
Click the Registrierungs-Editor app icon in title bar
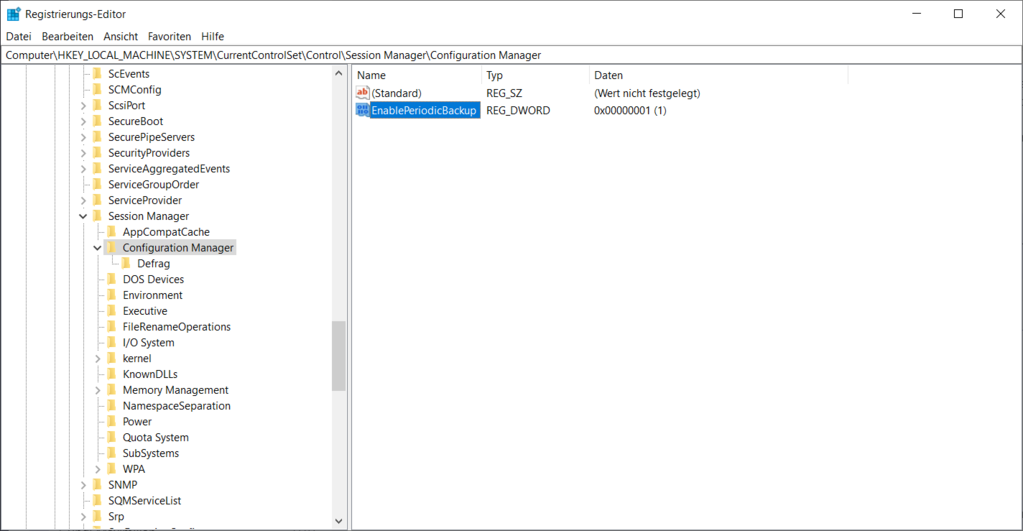(x=13, y=14)
